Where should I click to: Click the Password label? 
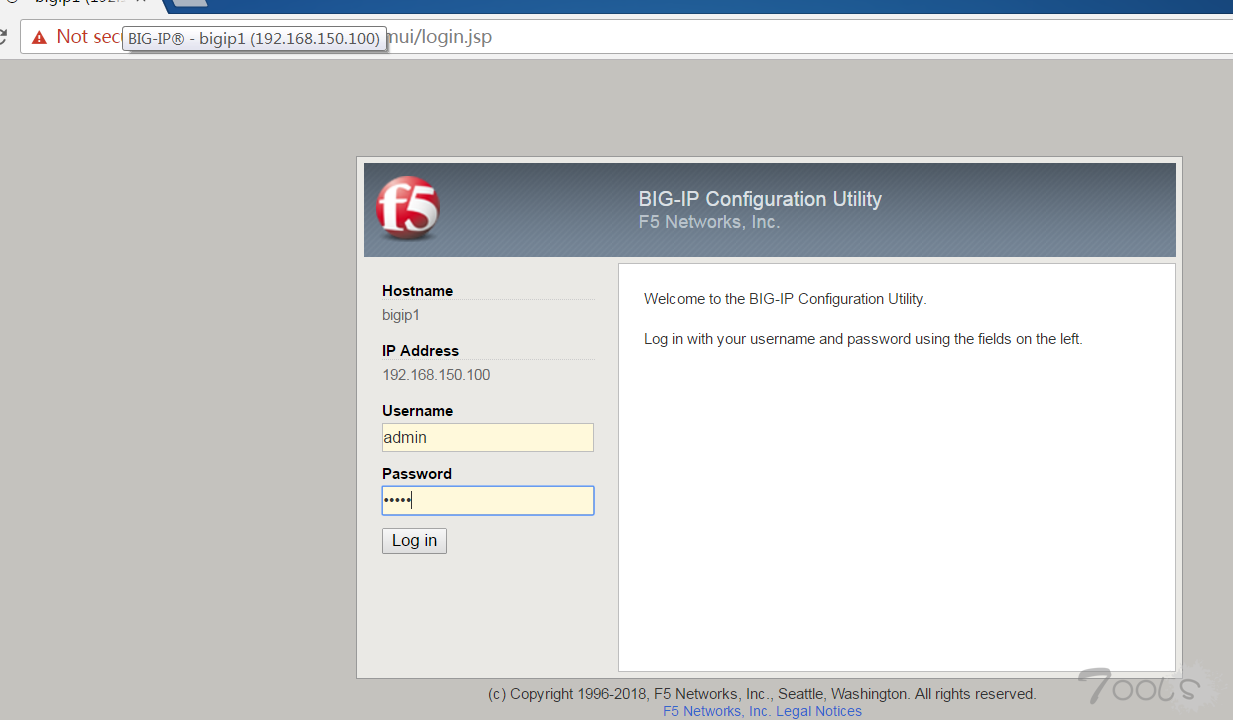click(417, 474)
